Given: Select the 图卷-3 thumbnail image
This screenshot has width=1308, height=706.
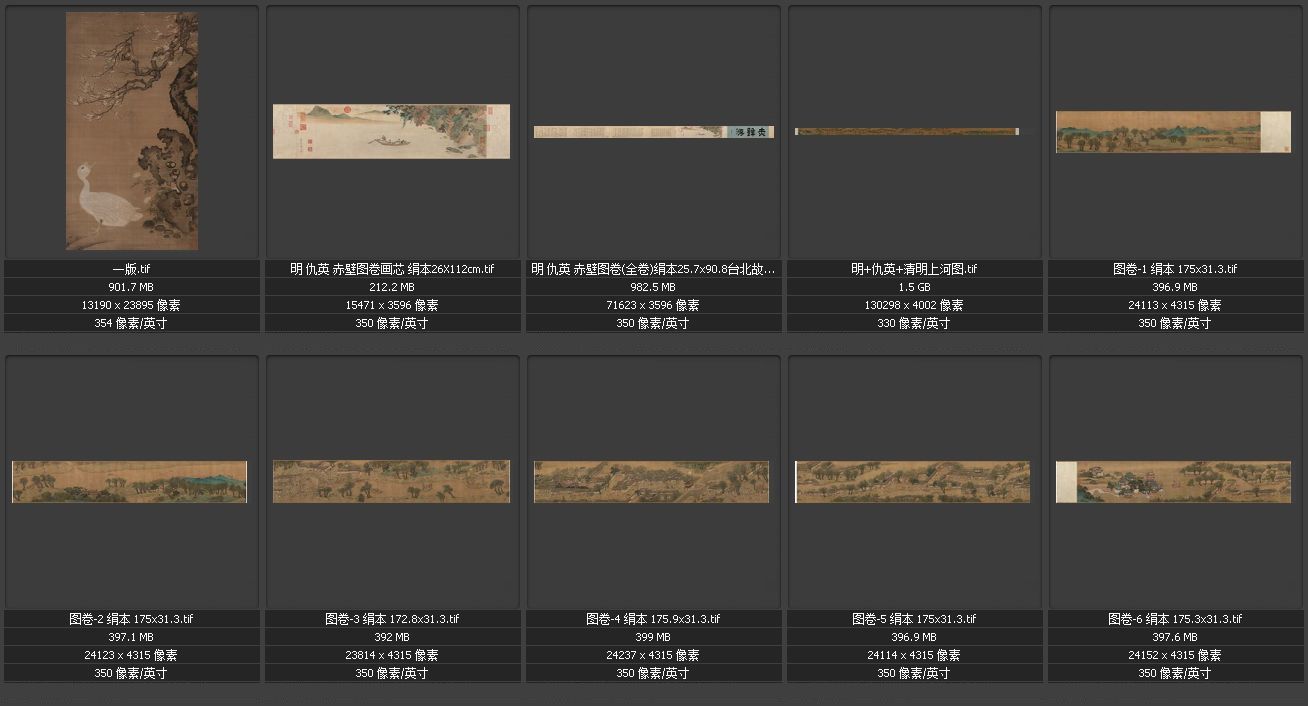Looking at the screenshot, I should pyautogui.click(x=391, y=481).
